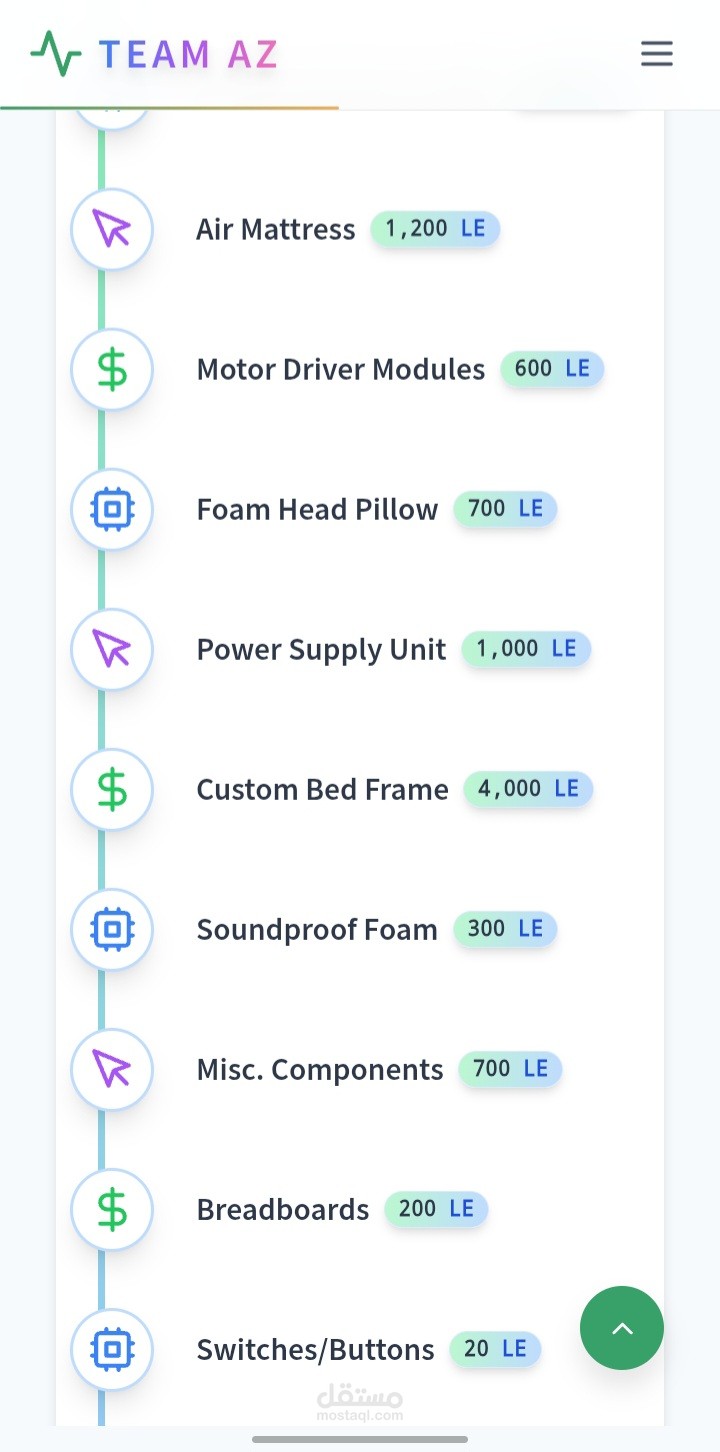720x1452 pixels.
Task: Open the hamburger navigation menu
Action: (x=656, y=53)
